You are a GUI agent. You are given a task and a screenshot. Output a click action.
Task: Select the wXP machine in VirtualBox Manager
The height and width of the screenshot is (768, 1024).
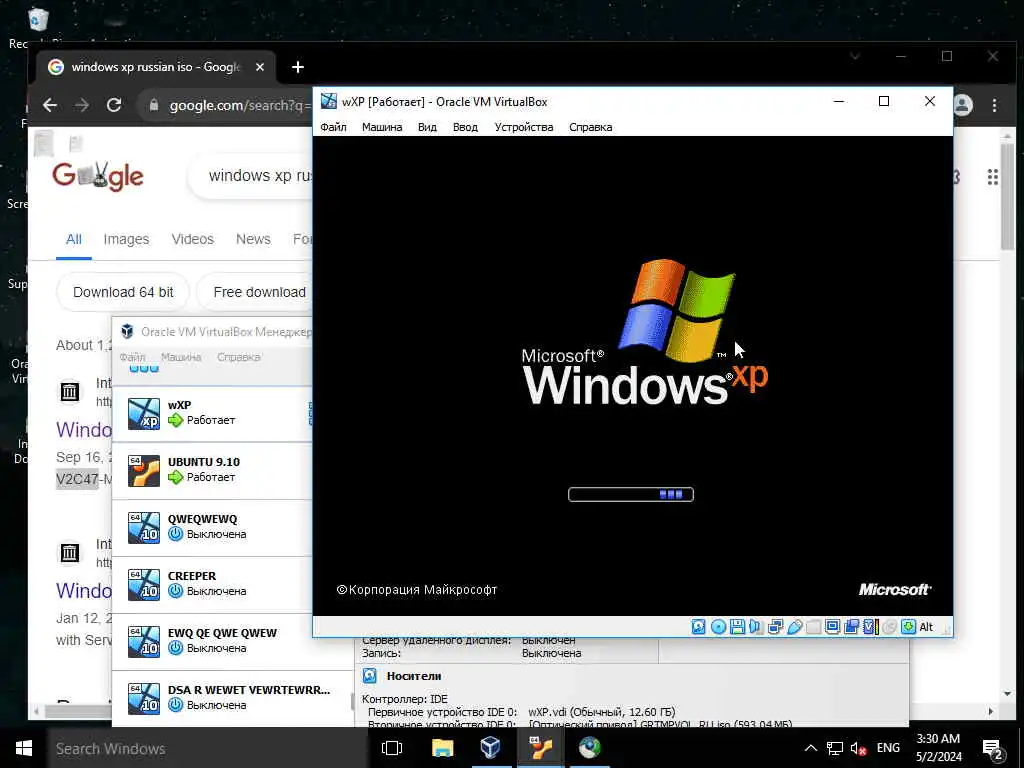(212, 413)
